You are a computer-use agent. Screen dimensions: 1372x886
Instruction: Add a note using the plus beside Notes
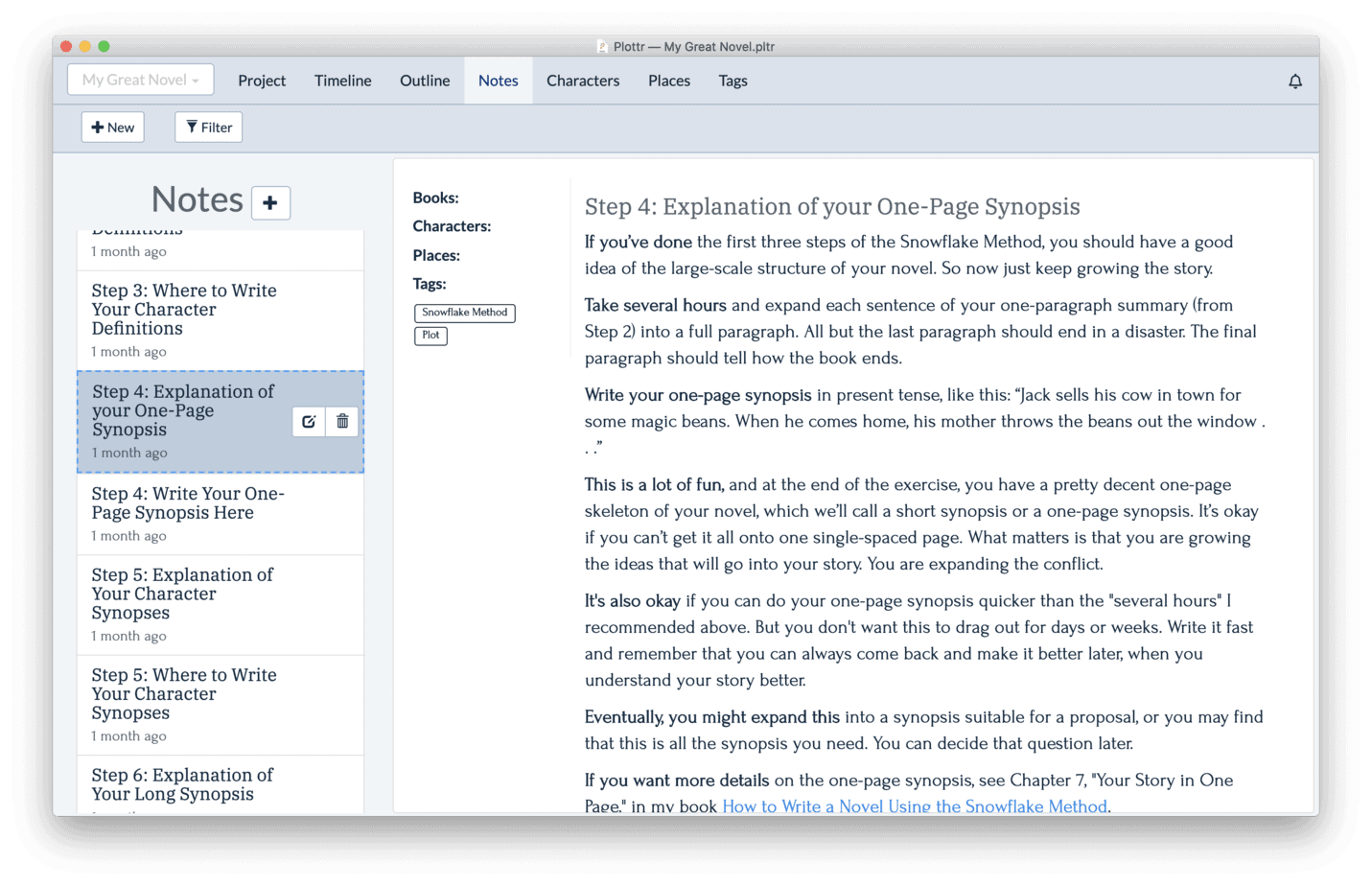(x=270, y=202)
